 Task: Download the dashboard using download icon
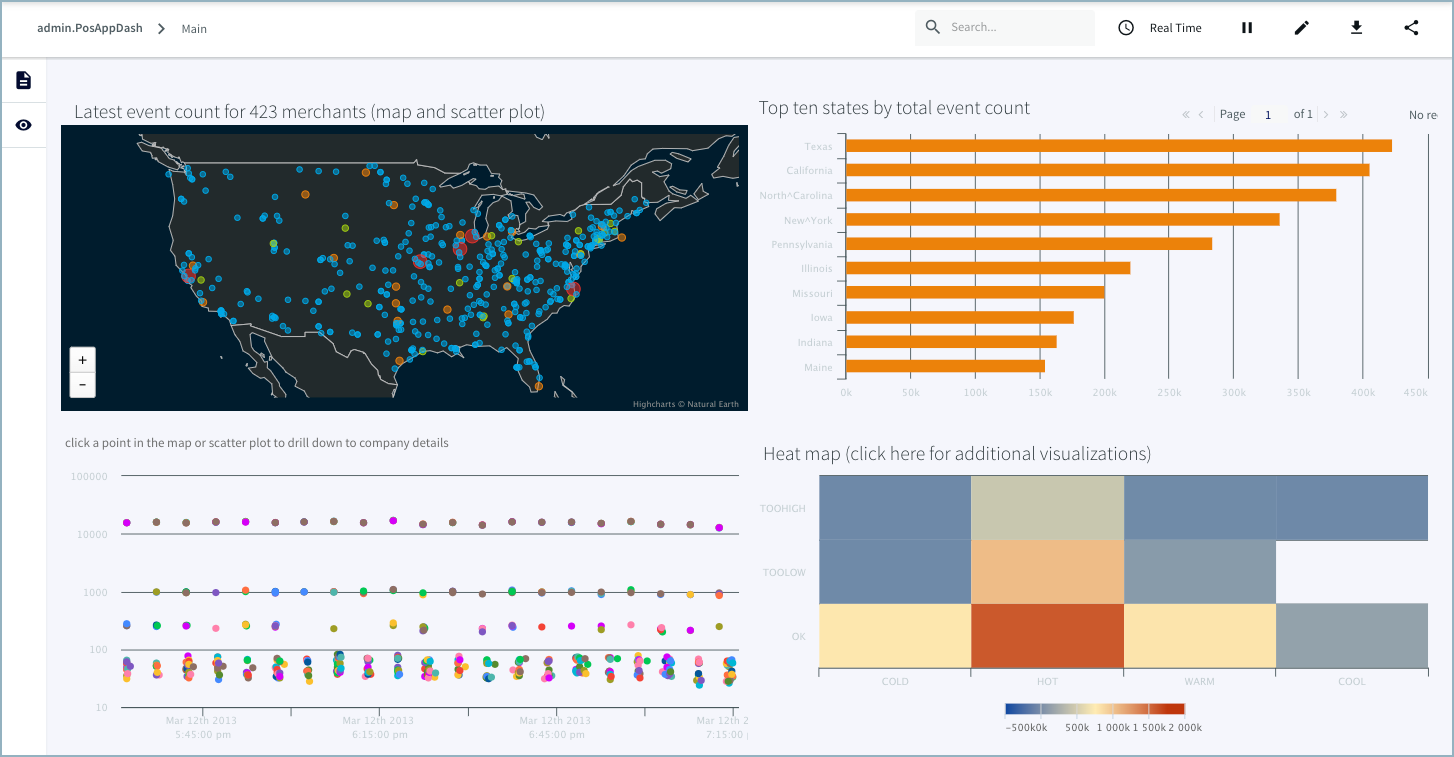coord(1356,28)
